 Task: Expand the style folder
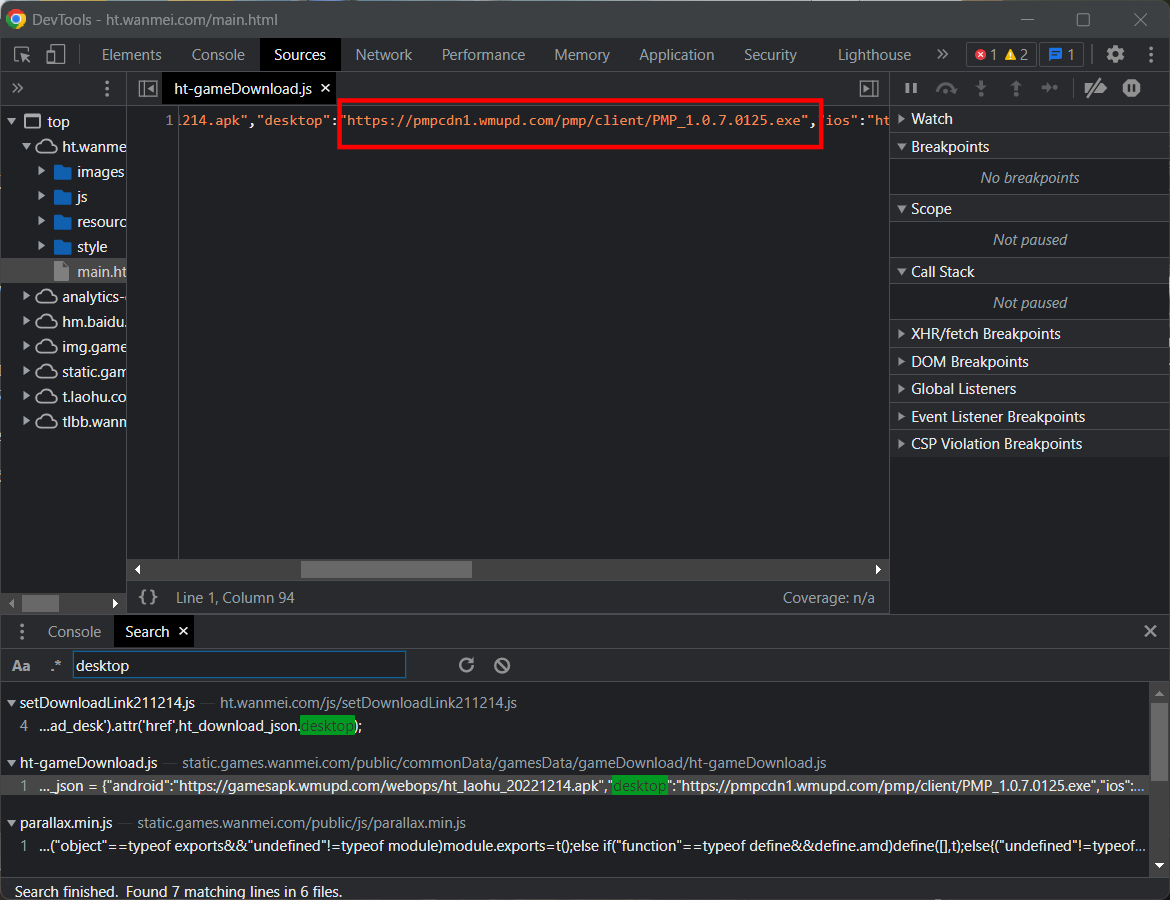(42, 246)
